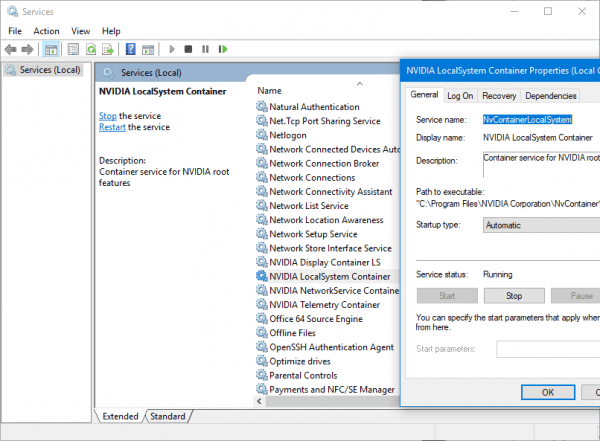The width and height of the screenshot is (600, 441).
Task: Click the Show/Hide Action Pane toolbar icon
Action: pyautogui.click(x=148, y=49)
